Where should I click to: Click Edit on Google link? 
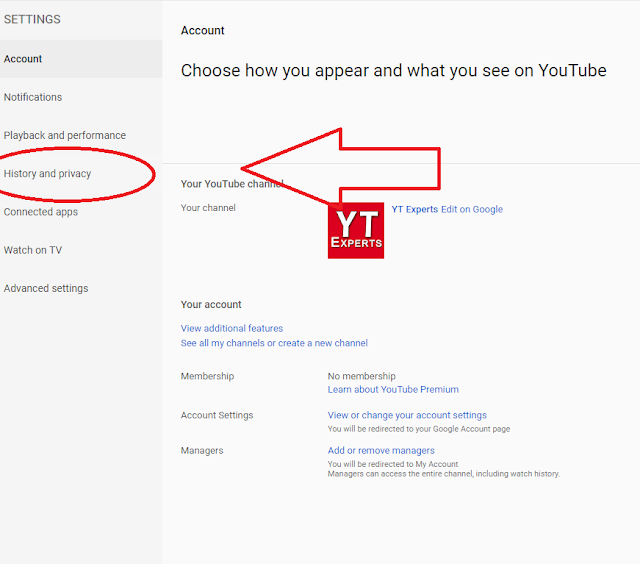click(472, 209)
